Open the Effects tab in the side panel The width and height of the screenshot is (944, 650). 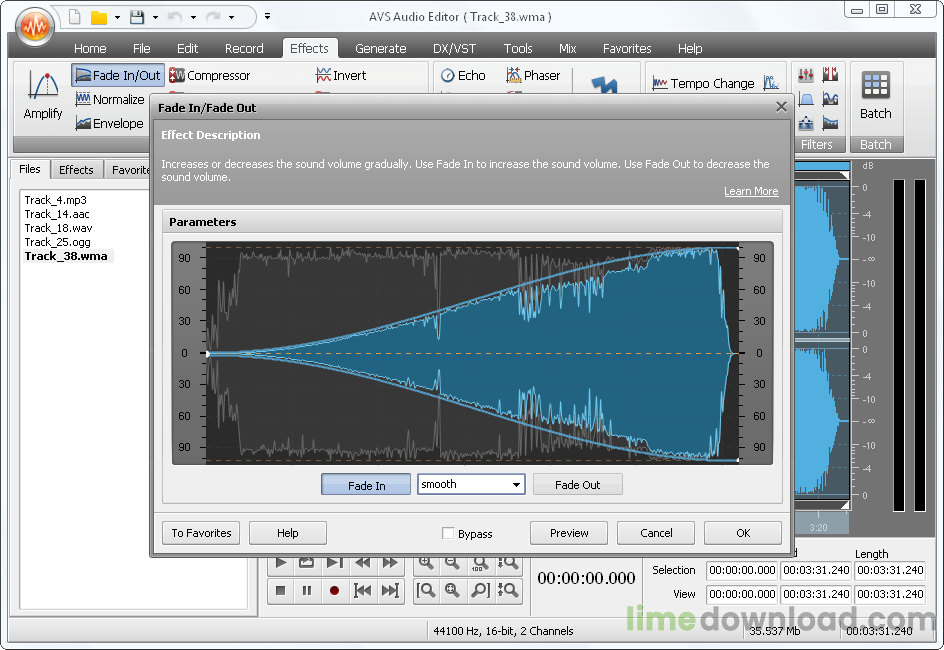(76, 170)
